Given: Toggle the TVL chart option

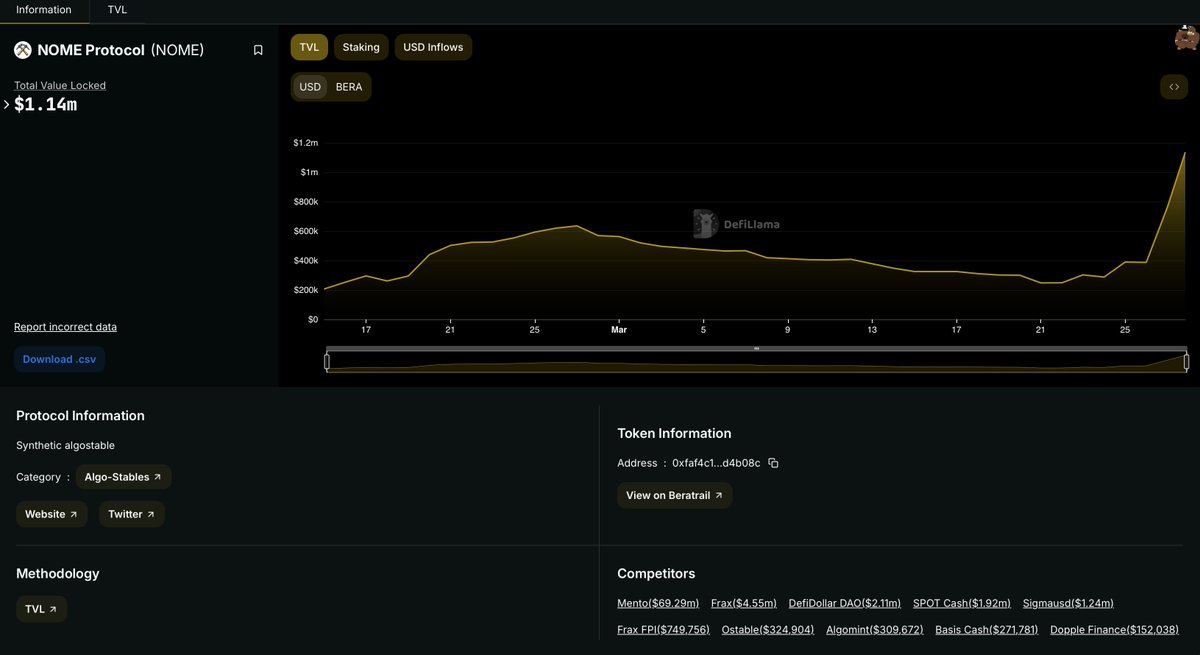Looking at the screenshot, I should (309, 47).
